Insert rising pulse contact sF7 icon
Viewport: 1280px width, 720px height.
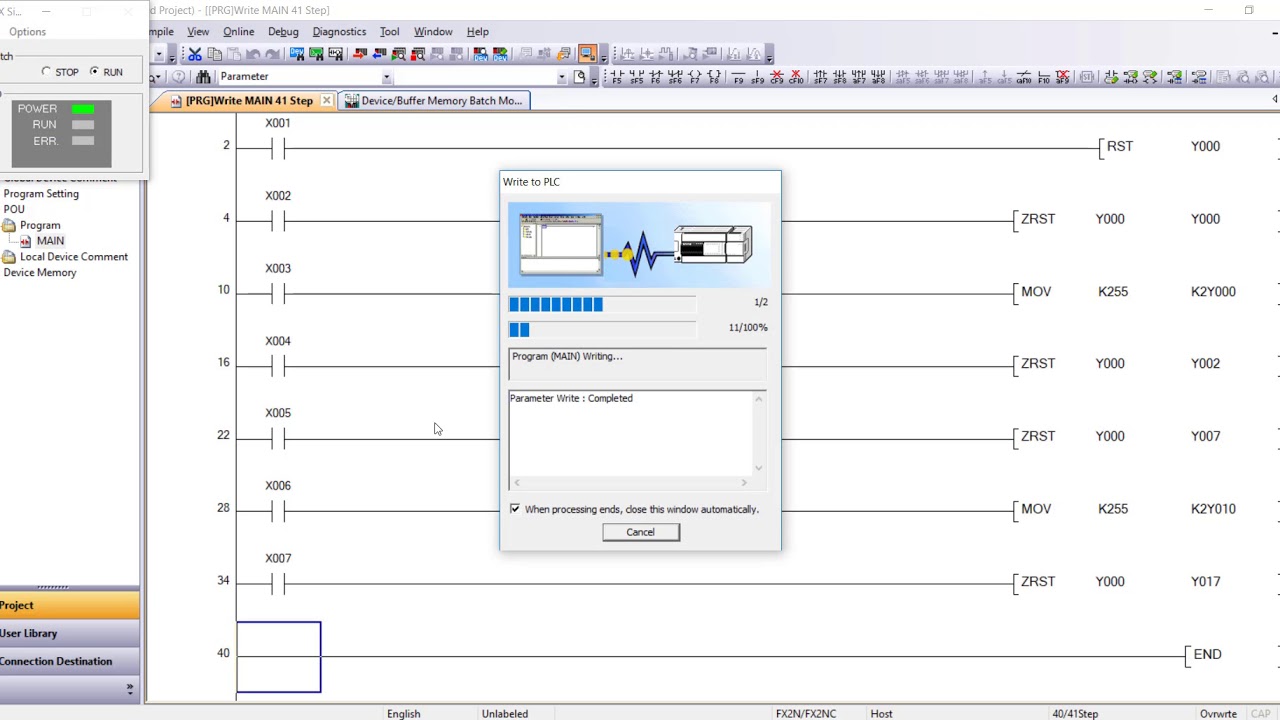click(820, 76)
